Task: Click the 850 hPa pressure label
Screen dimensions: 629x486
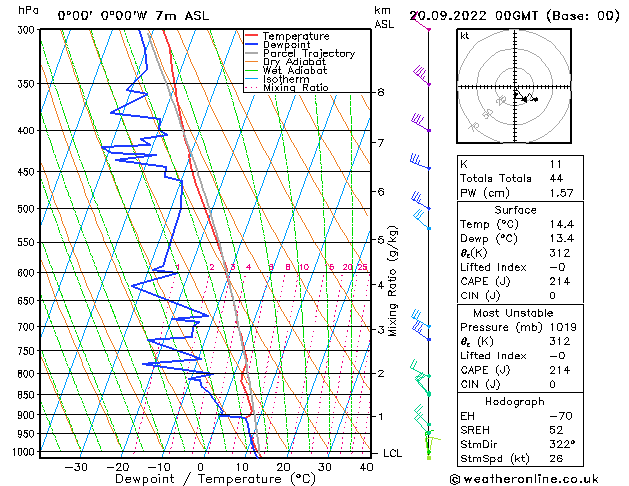Action: (x=28, y=395)
